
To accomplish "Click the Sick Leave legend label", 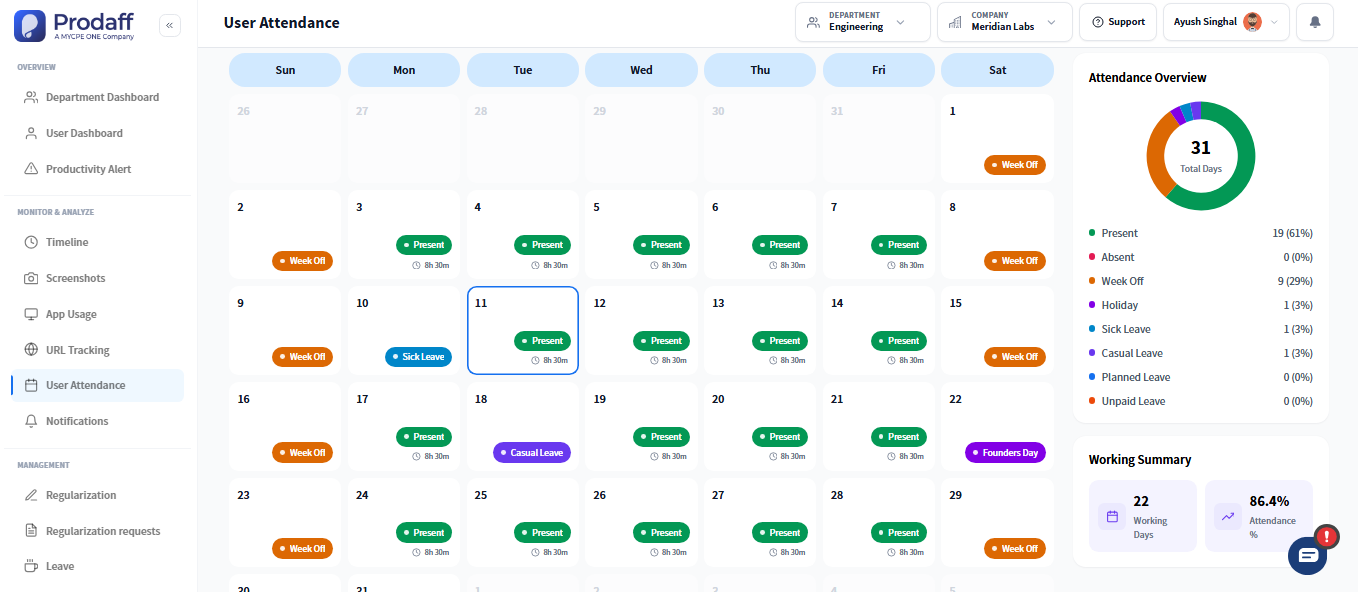I will coord(1126,329).
